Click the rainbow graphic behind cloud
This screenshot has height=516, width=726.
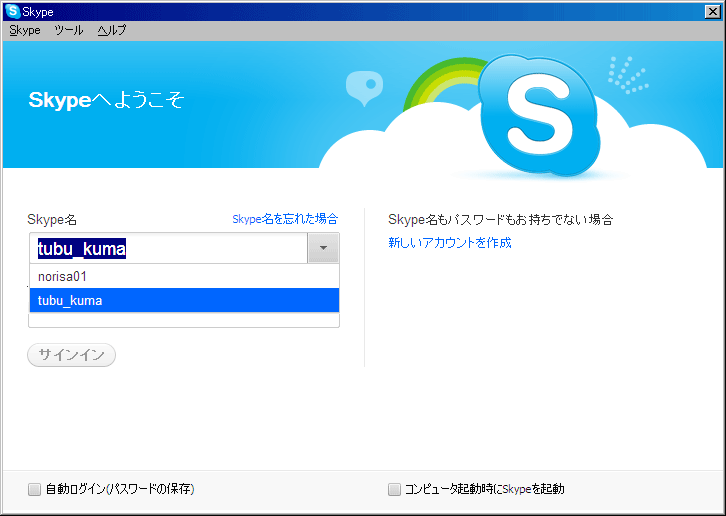[440, 81]
